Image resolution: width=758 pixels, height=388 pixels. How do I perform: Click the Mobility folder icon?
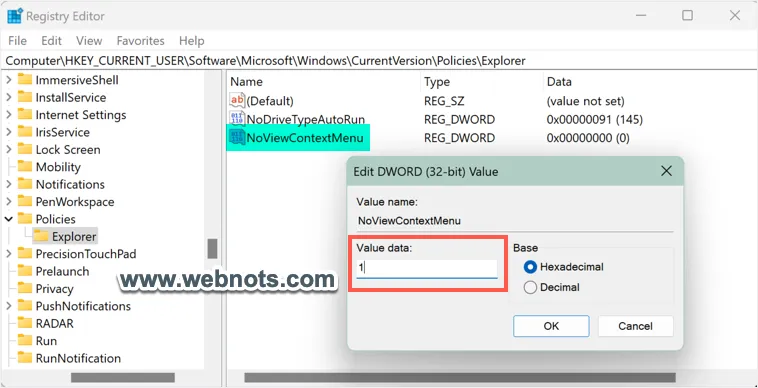25,167
